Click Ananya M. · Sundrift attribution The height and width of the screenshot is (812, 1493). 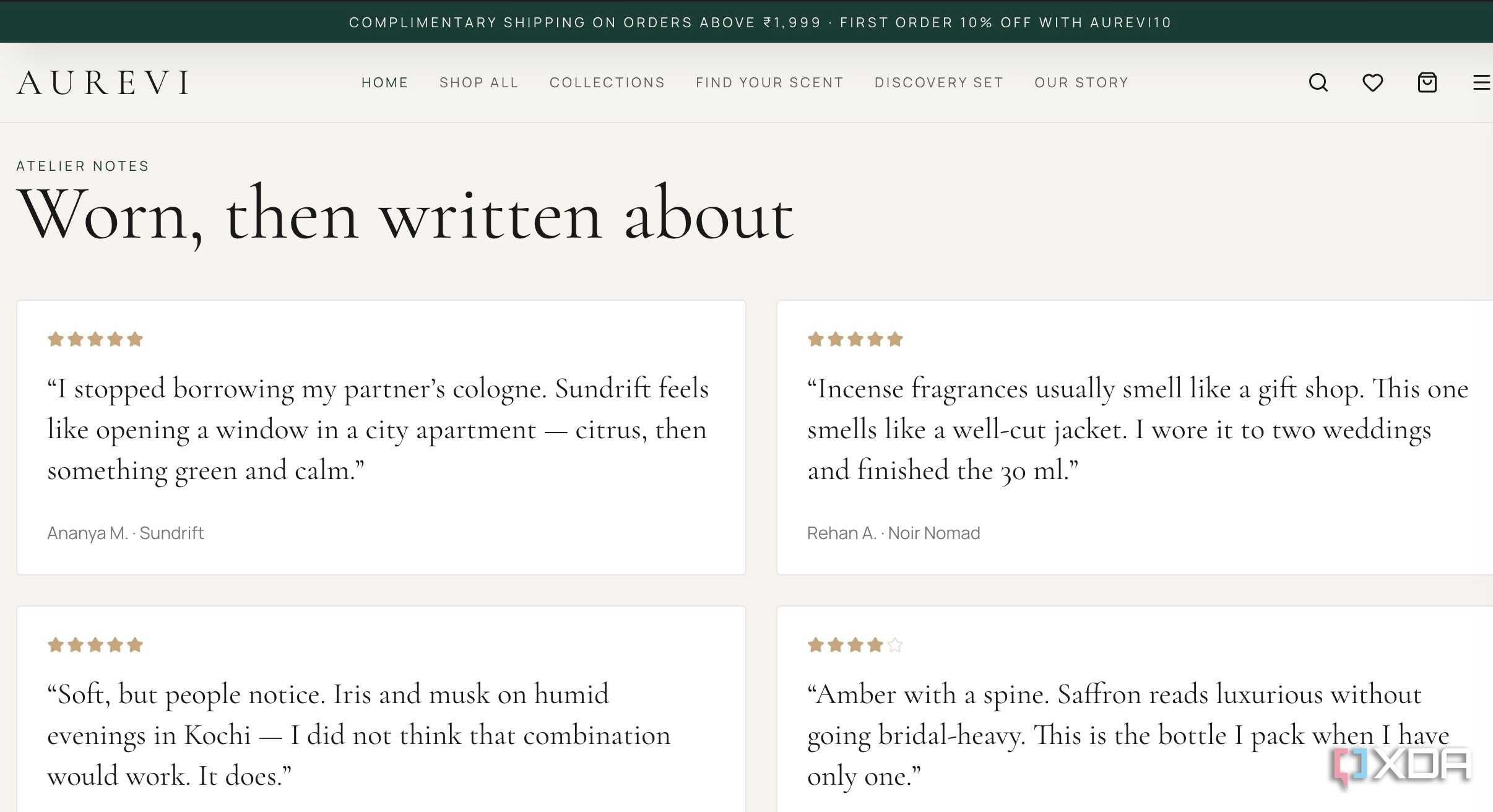point(126,533)
